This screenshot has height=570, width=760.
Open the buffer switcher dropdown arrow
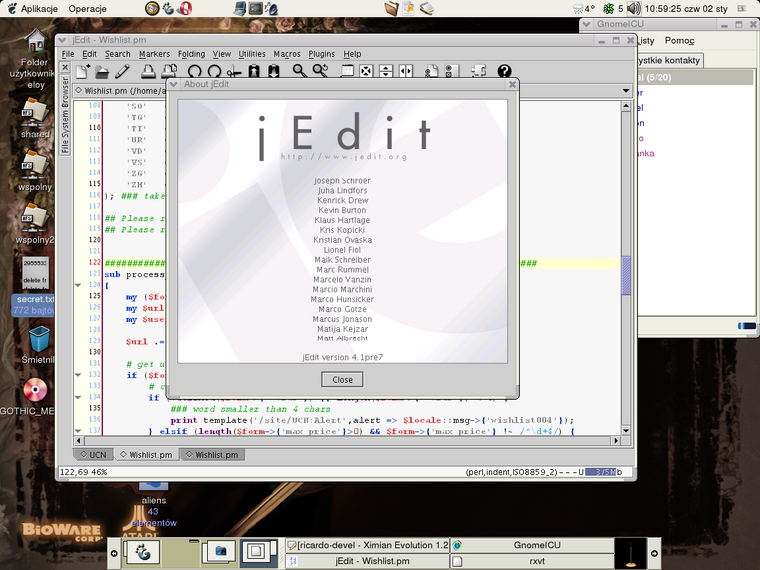coord(626,91)
